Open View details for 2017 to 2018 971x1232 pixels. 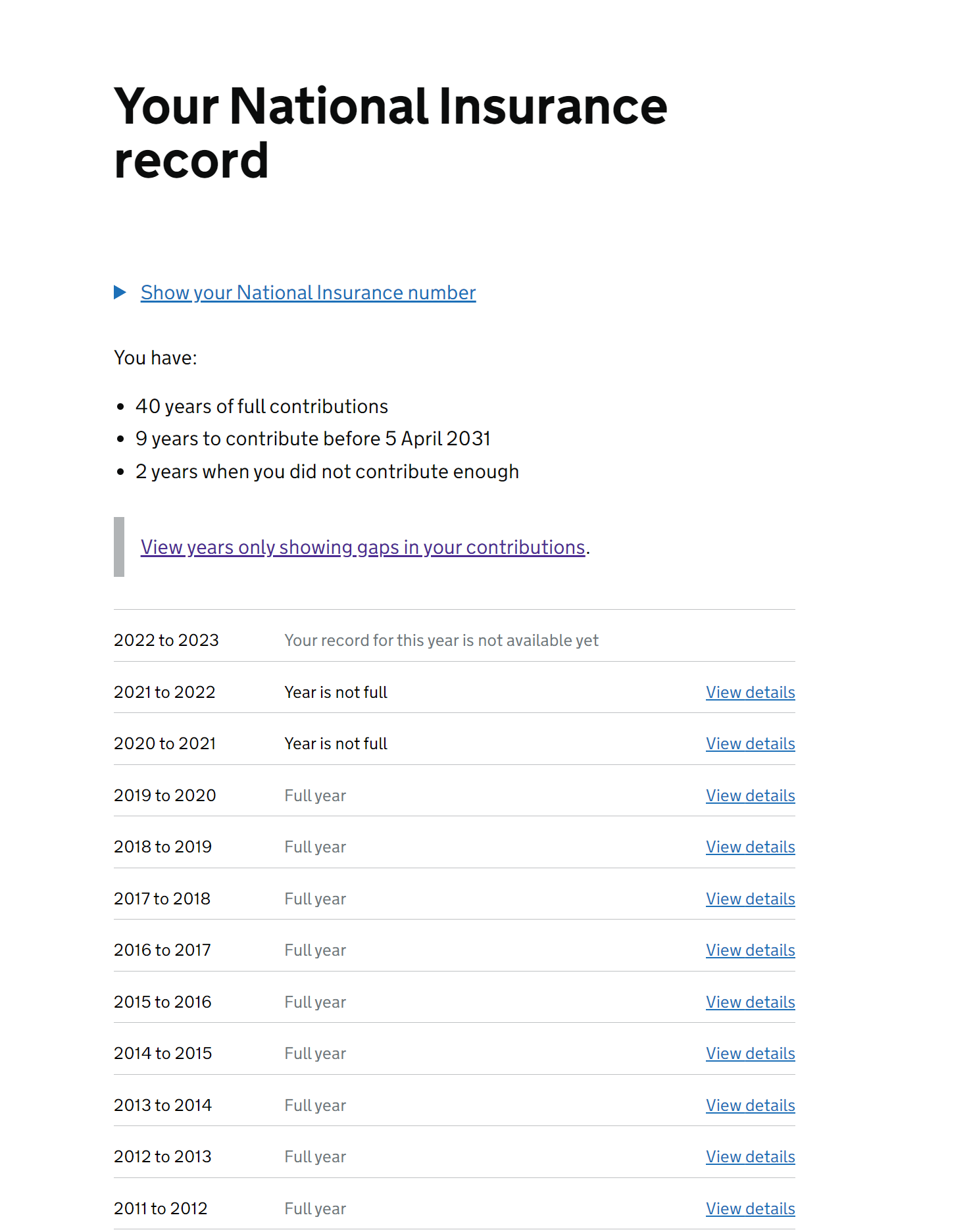(x=750, y=899)
